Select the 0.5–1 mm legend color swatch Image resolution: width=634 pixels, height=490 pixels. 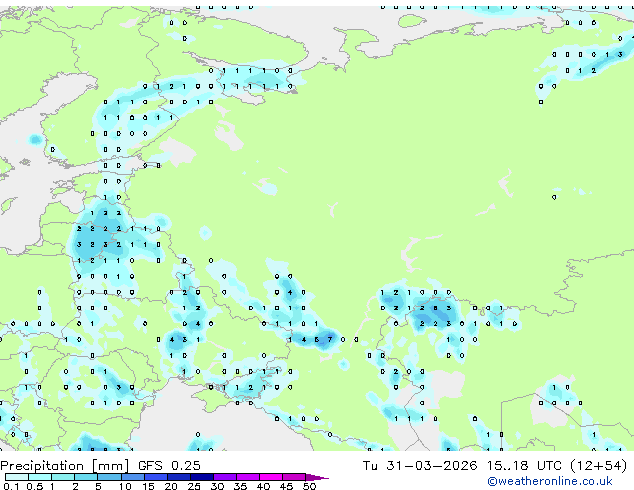pos(40,477)
